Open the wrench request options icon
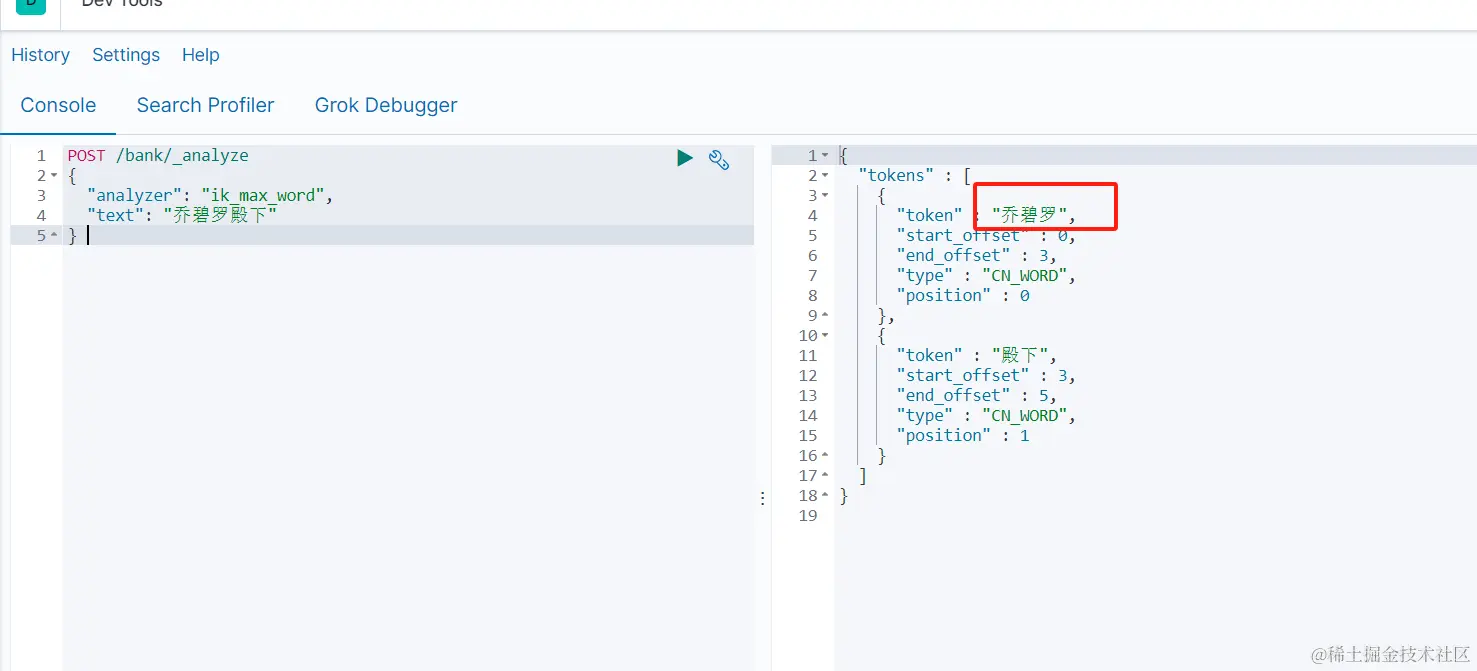 tap(719, 159)
